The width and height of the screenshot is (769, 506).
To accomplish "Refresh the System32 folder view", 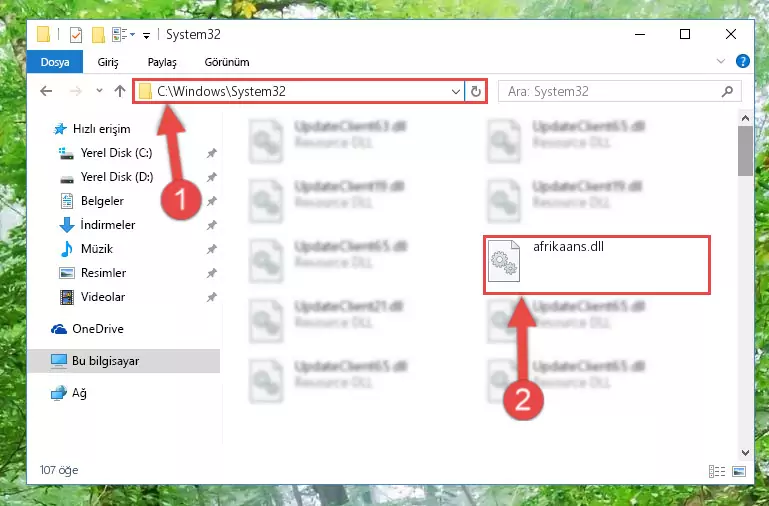I will coord(475,92).
